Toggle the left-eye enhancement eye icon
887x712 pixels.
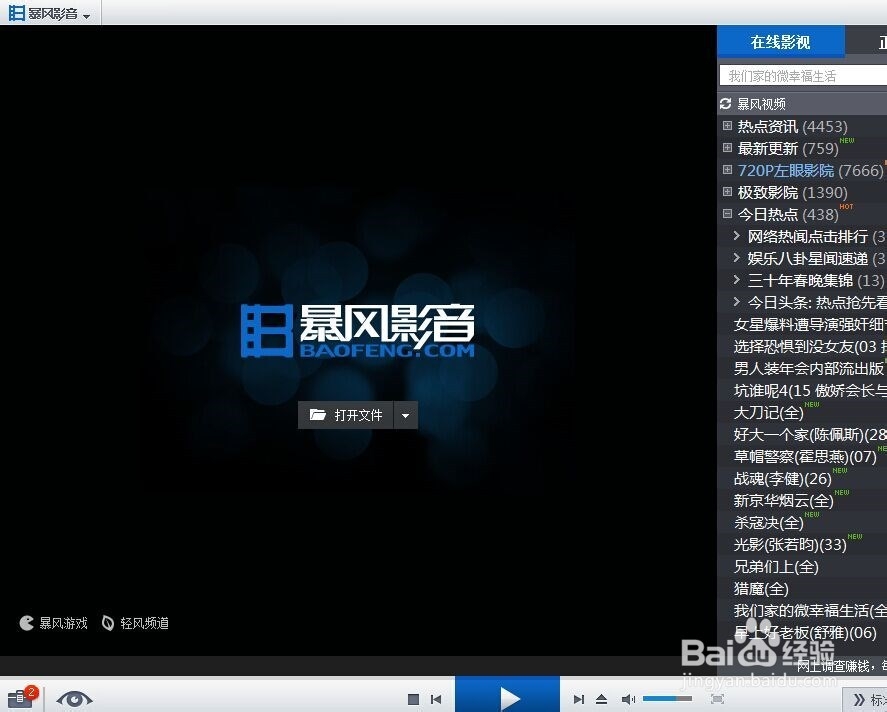point(74,699)
